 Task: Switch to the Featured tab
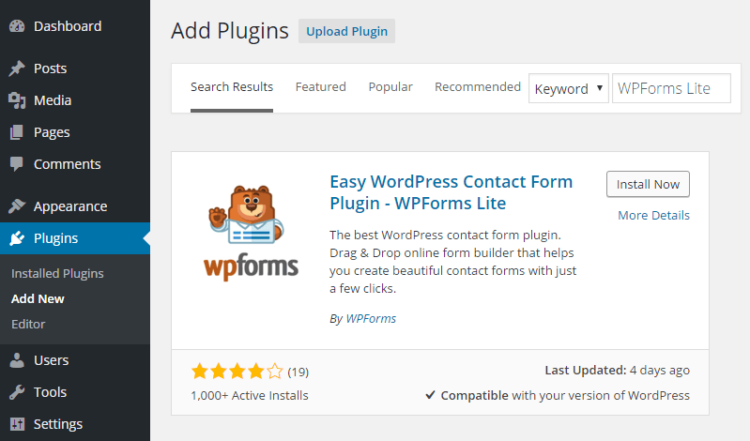(320, 87)
